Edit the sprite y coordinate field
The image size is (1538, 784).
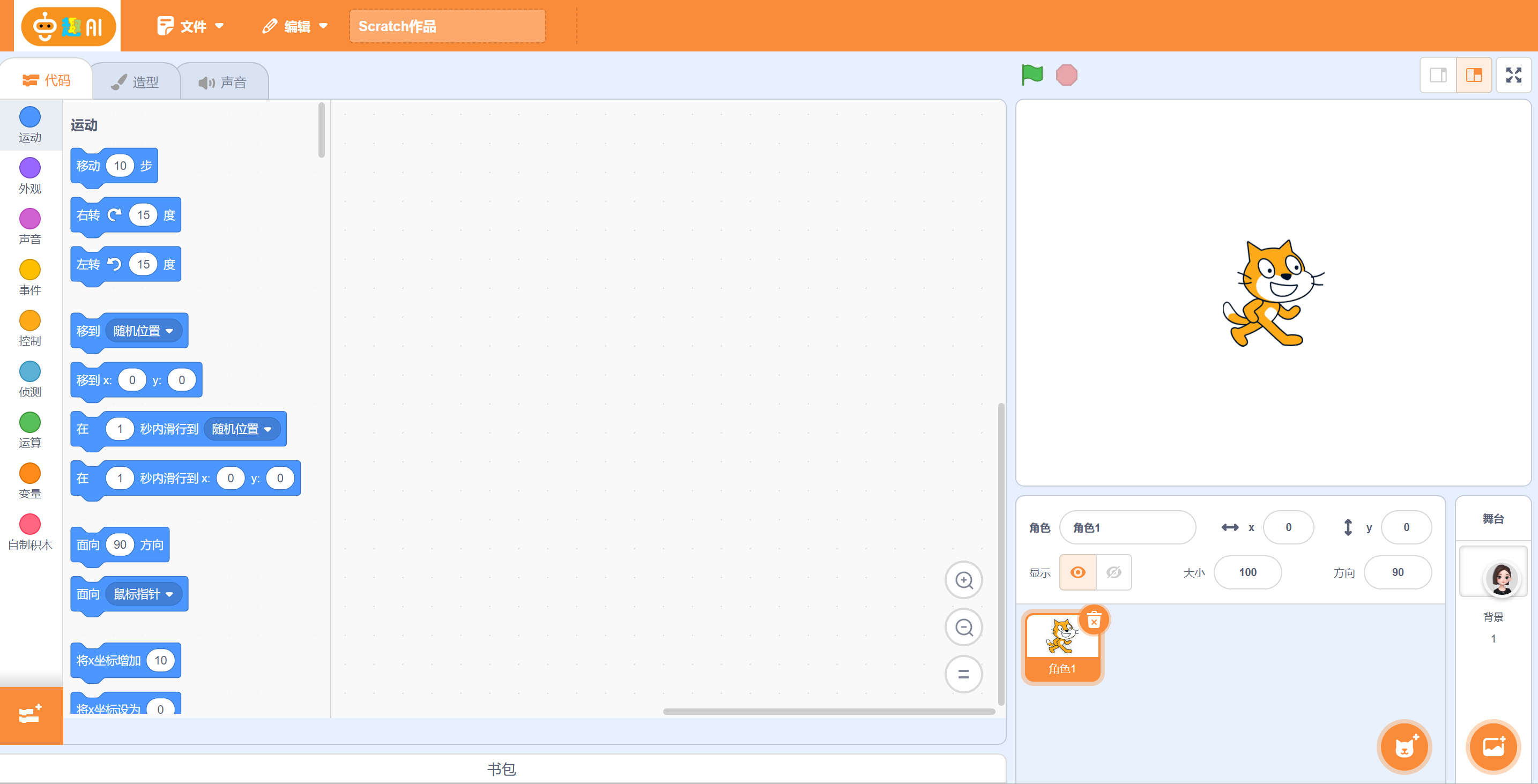click(1406, 527)
